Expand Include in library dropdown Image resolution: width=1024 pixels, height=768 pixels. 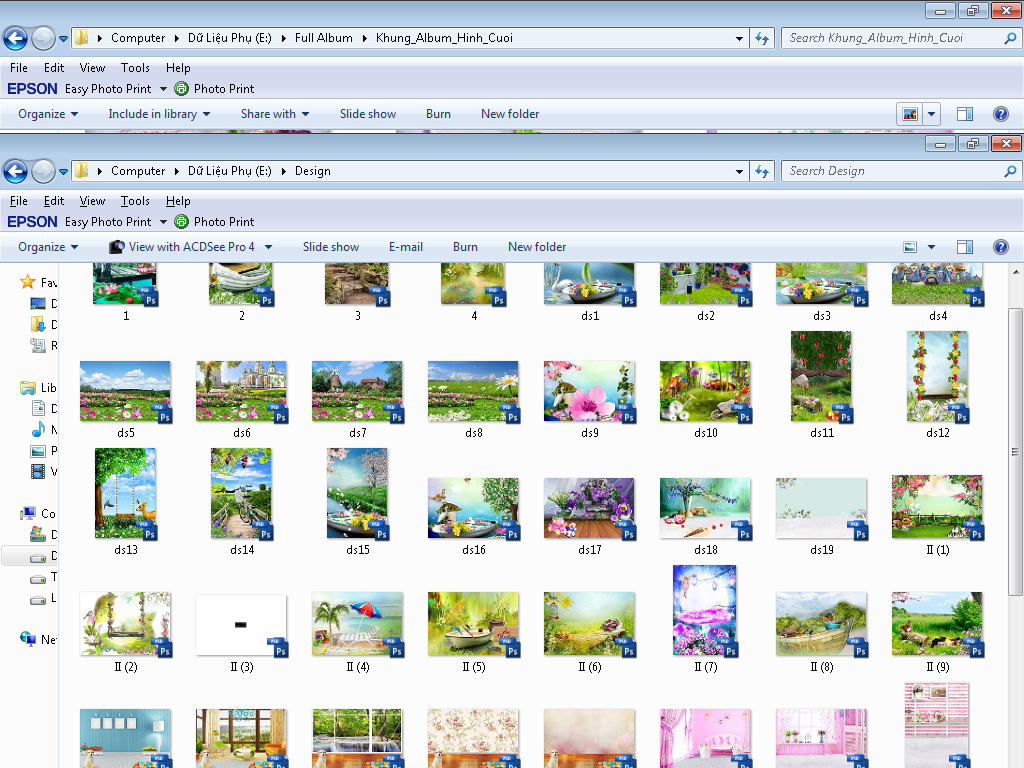159,114
